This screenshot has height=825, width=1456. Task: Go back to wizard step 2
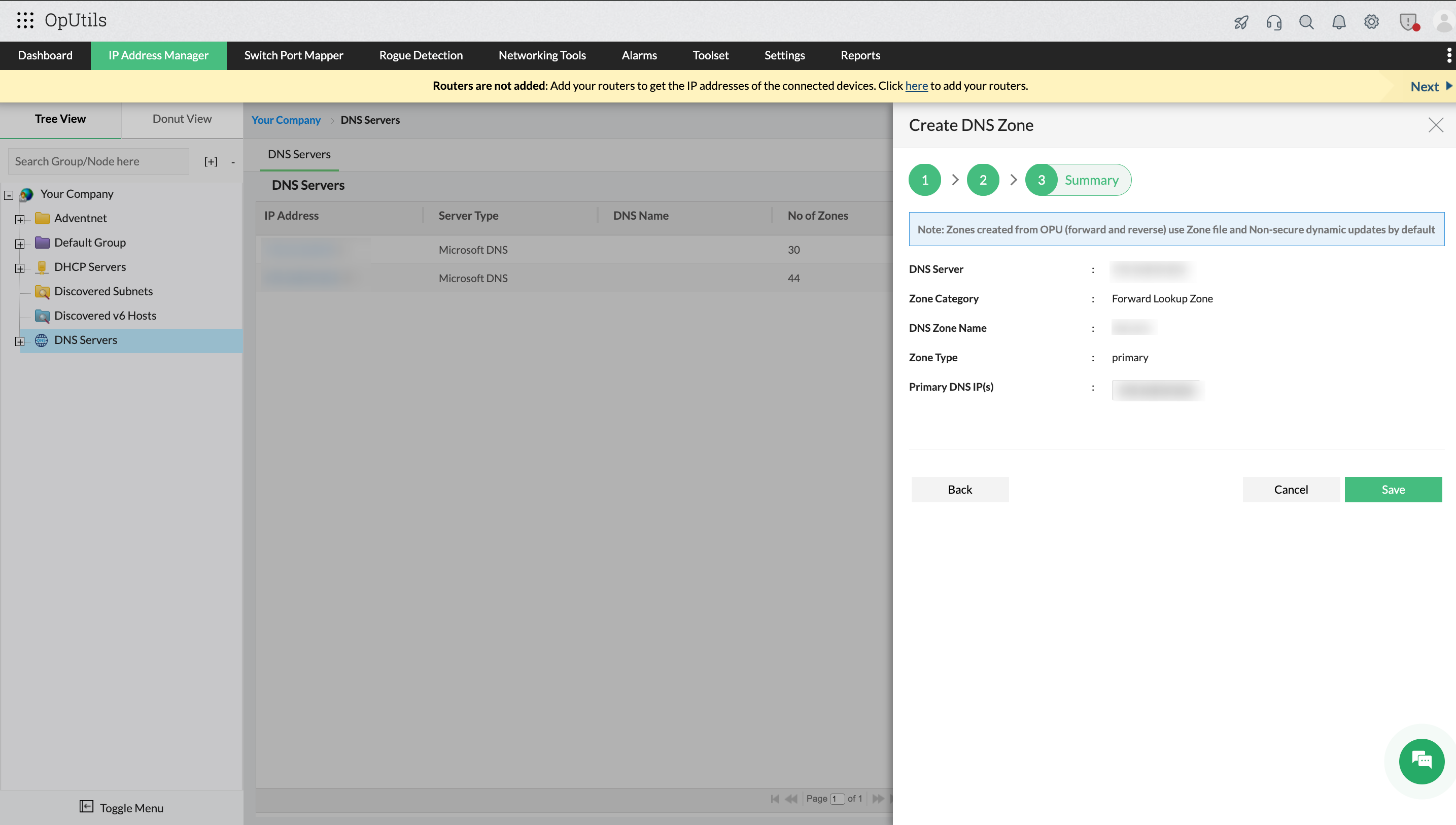pos(982,180)
